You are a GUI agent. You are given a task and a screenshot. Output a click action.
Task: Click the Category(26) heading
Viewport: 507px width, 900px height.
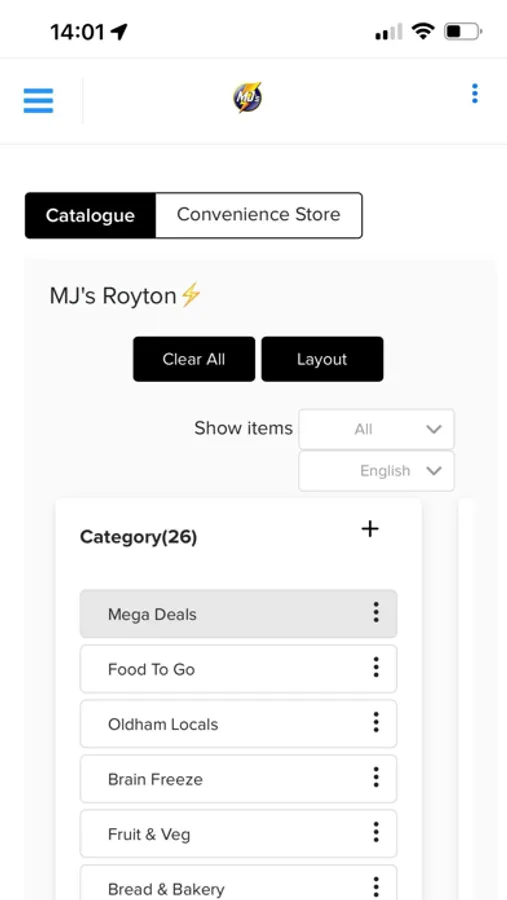[138, 537]
